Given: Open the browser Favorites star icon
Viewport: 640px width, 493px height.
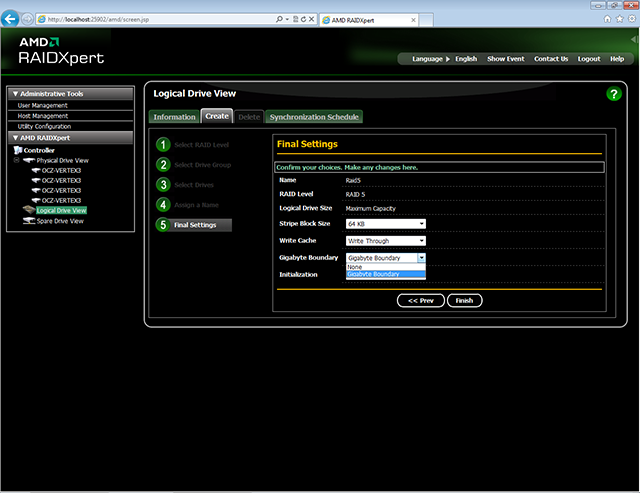Looking at the screenshot, I should [x=620, y=19].
